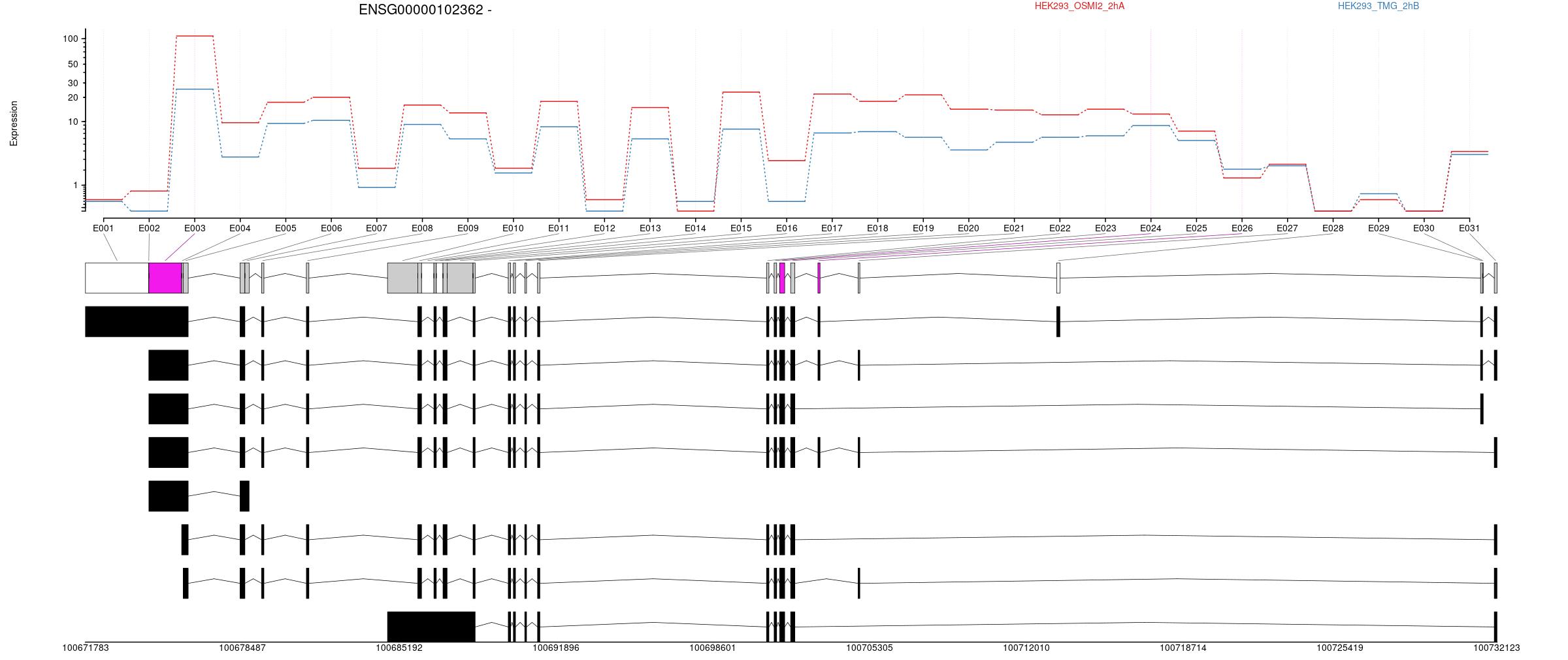Click exon label E019
Screen dimensions: 1568x660
pos(923,228)
